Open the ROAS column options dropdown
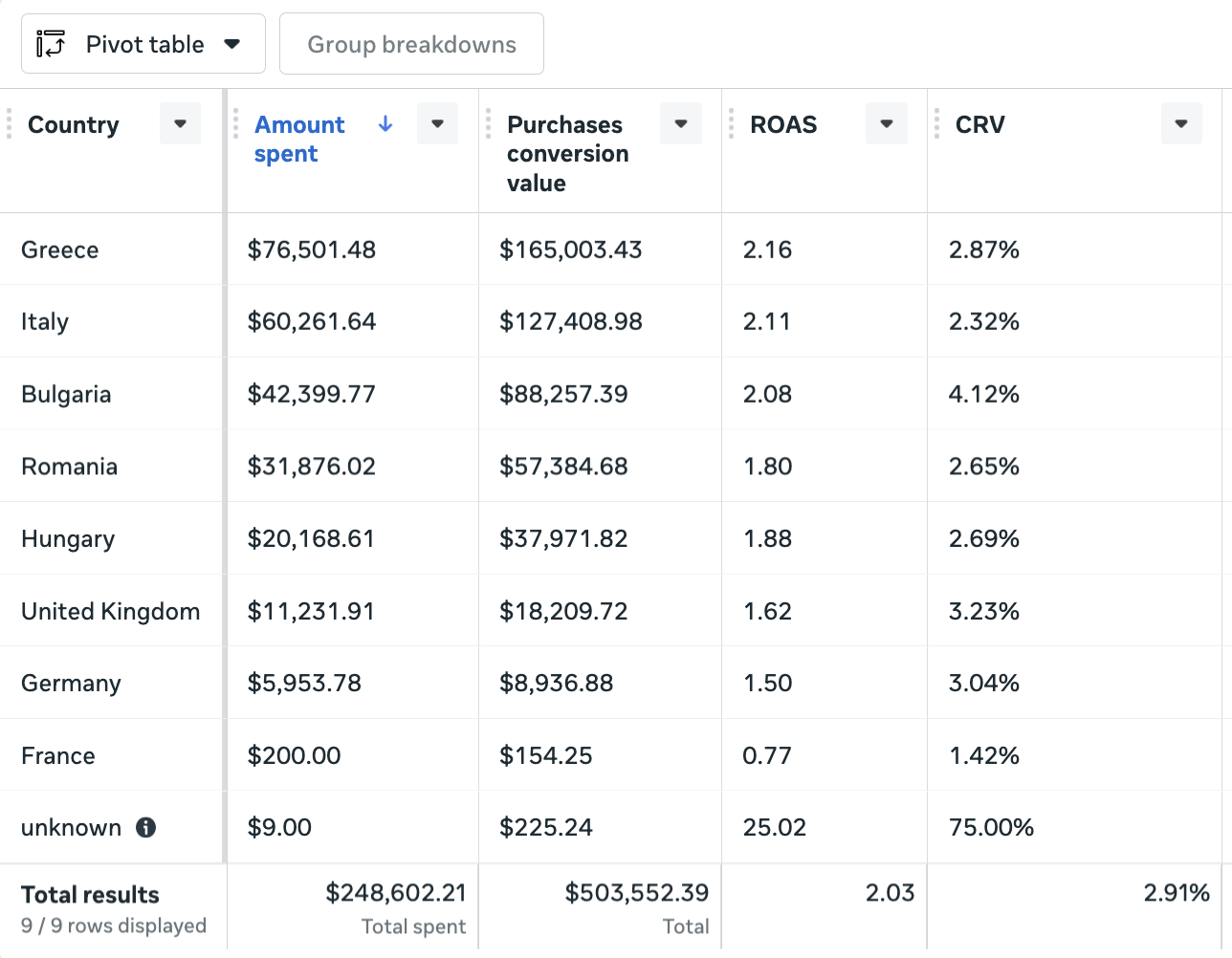1232x958 pixels. [x=887, y=123]
